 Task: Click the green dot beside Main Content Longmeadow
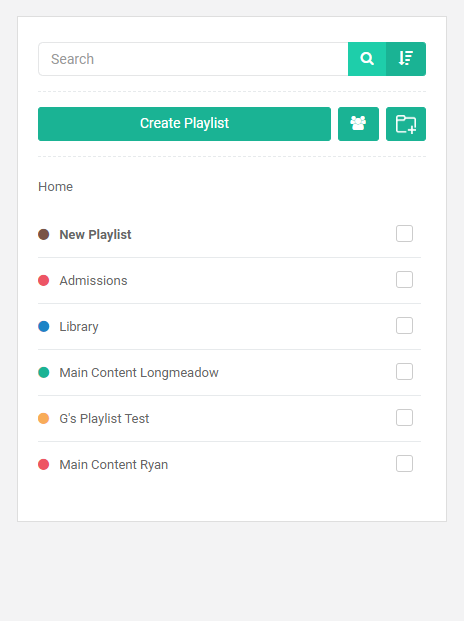[44, 372]
